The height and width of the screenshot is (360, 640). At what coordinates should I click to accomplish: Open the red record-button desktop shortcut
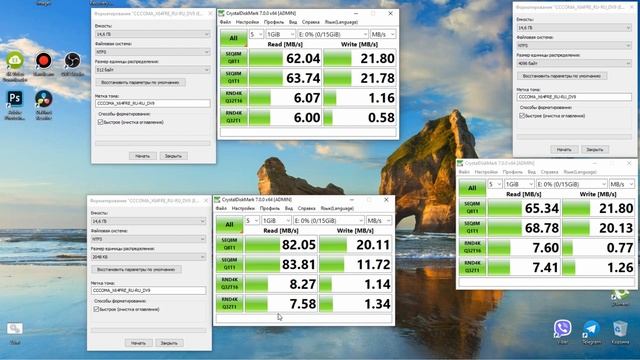coord(44,61)
